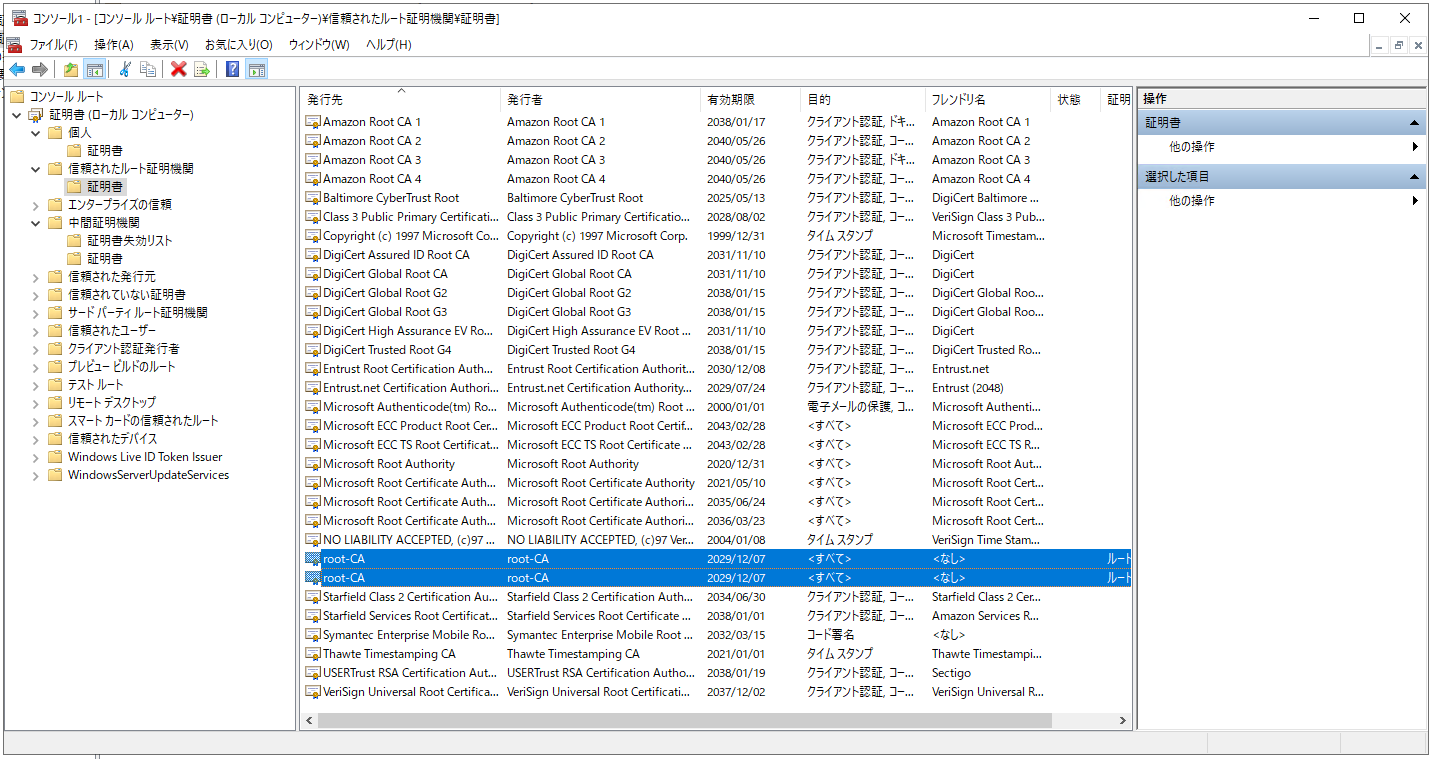The image size is (1430, 759).
Task: Select the リモート デスクトップ tree item
Action: pos(112,403)
